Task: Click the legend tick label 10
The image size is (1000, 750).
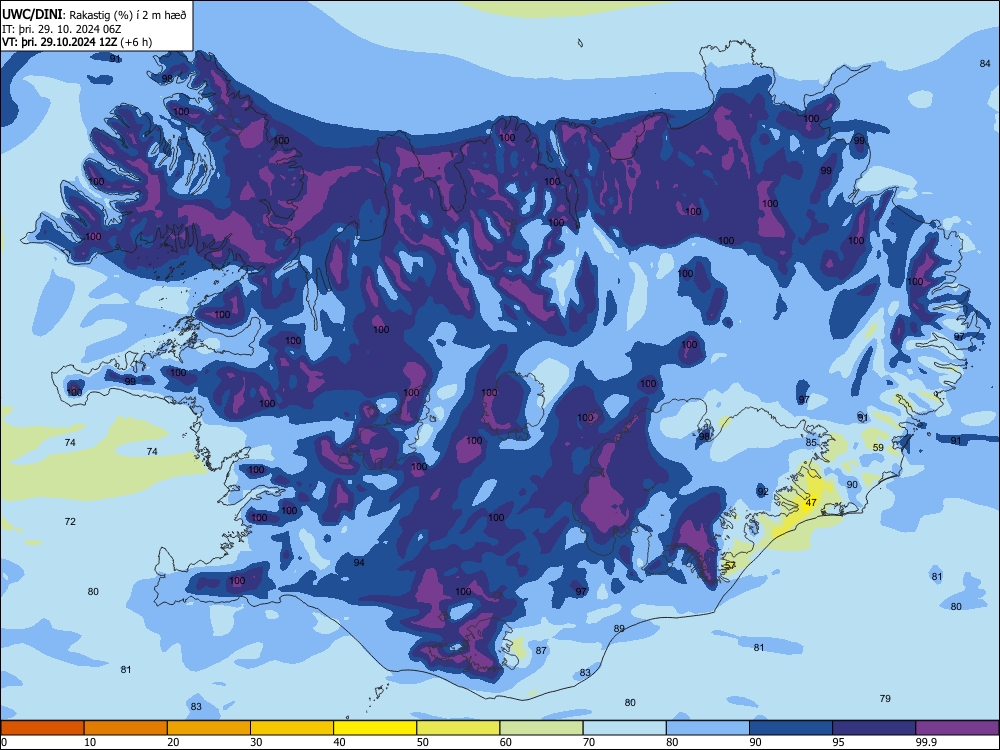Action: tap(90, 742)
